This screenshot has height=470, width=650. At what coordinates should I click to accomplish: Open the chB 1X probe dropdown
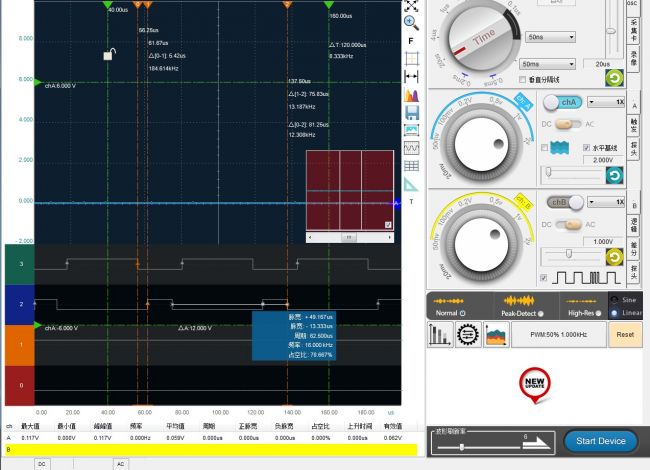pos(606,202)
